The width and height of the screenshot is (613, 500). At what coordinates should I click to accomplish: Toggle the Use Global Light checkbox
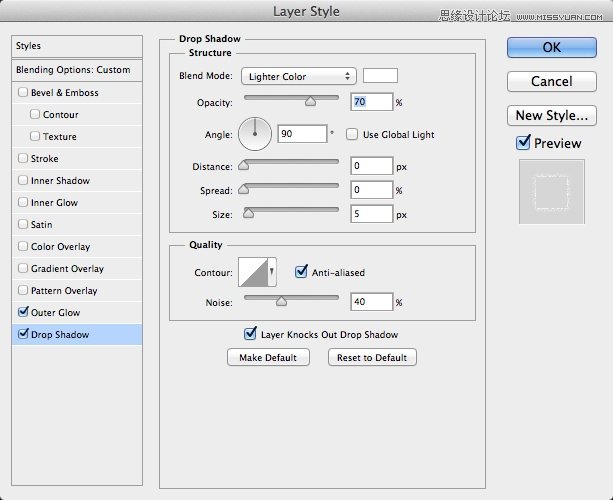(x=352, y=135)
